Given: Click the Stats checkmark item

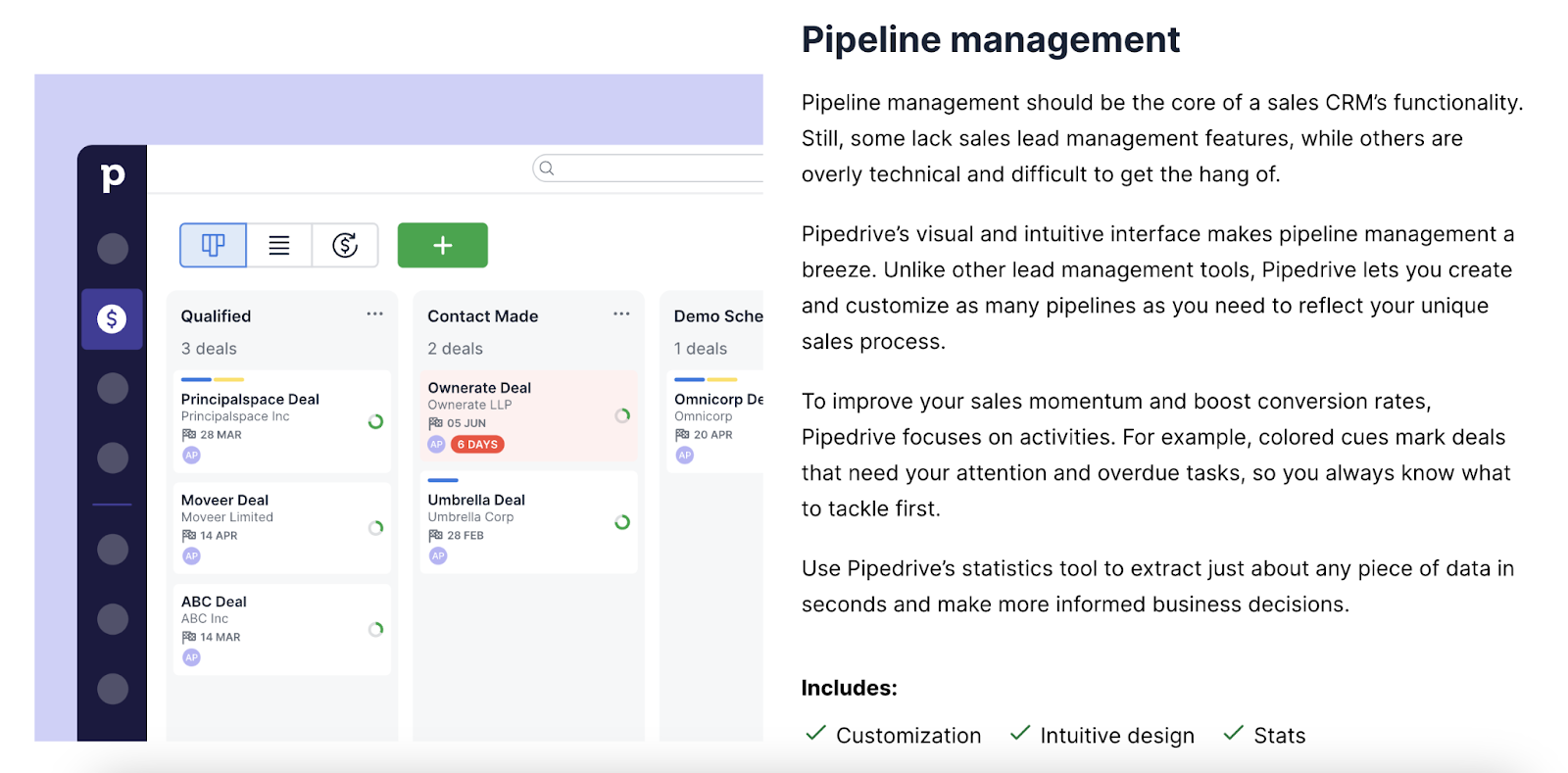Looking at the screenshot, I should point(1265,735).
